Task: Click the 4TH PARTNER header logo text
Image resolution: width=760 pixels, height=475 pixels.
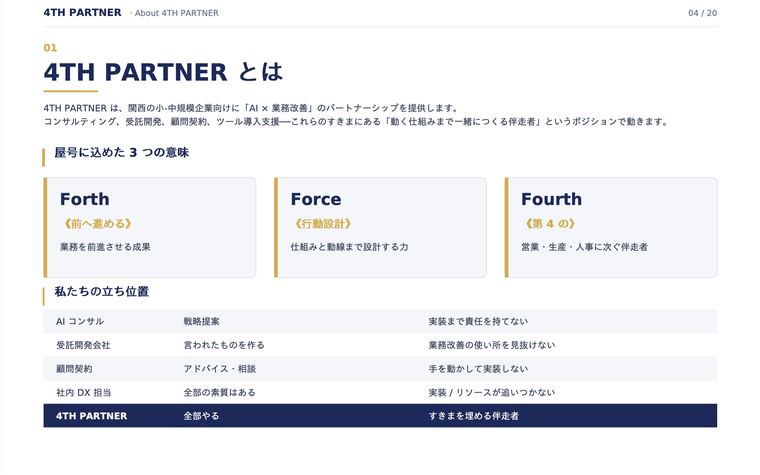Action: click(x=82, y=13)
